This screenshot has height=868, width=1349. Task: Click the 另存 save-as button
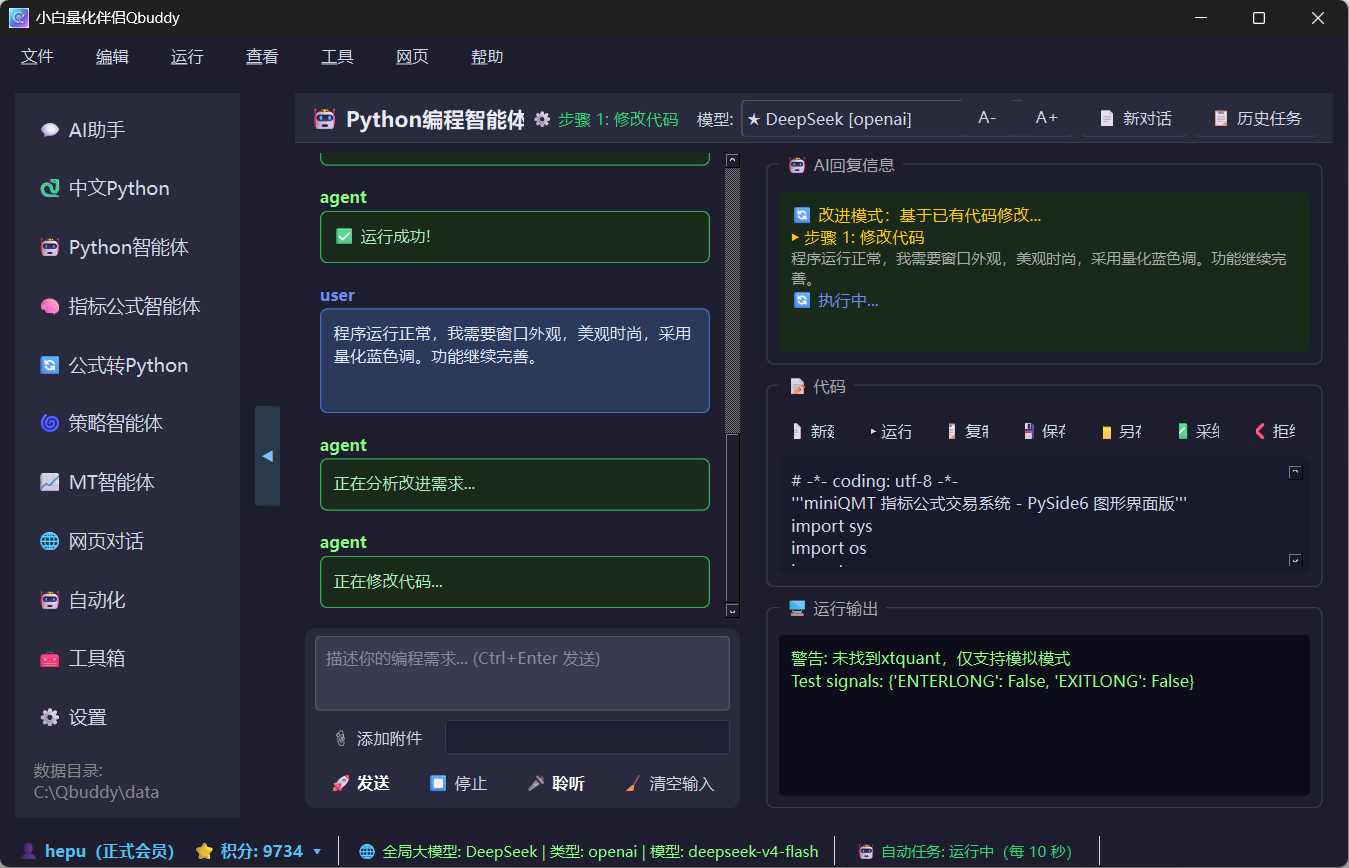[x=1121, y=431]
